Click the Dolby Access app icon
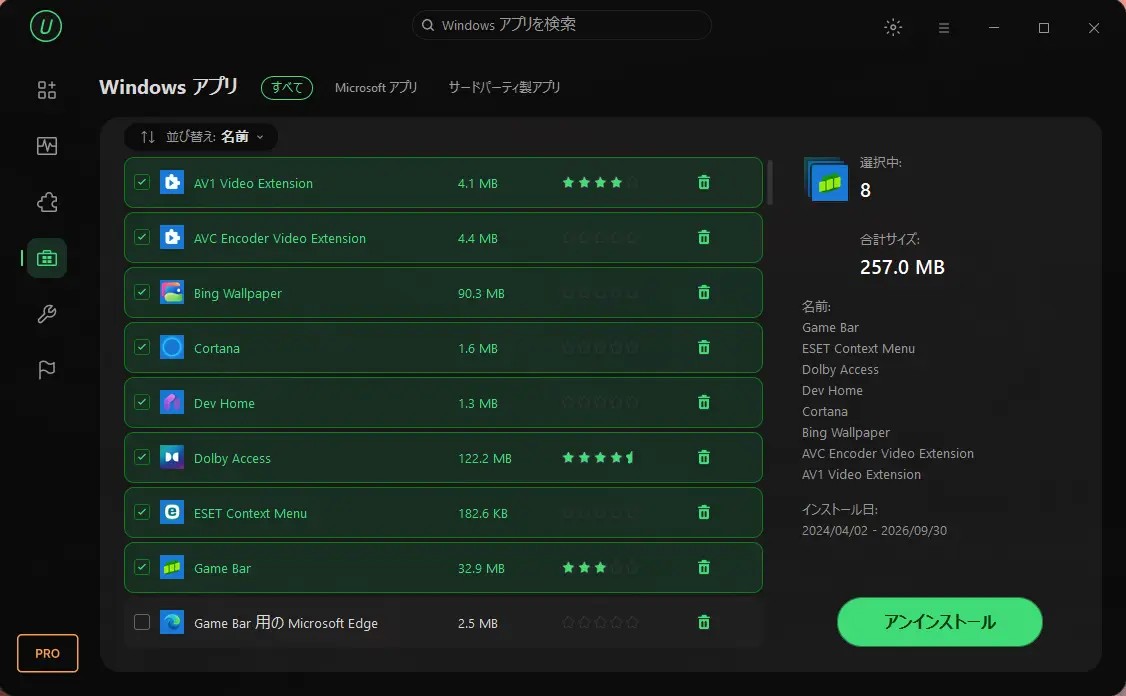1126x696 pixels. 172,457
